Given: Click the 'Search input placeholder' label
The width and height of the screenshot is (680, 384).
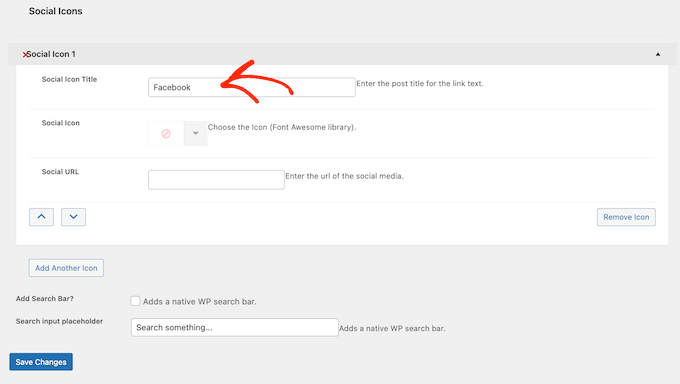Looking at the screenshot, I should pyautogui.click(x=59, y=321).
